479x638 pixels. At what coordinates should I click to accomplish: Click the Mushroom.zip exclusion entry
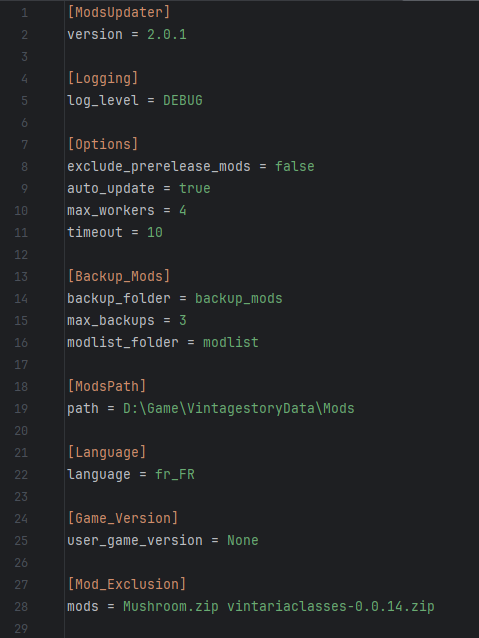click(171, 606)
